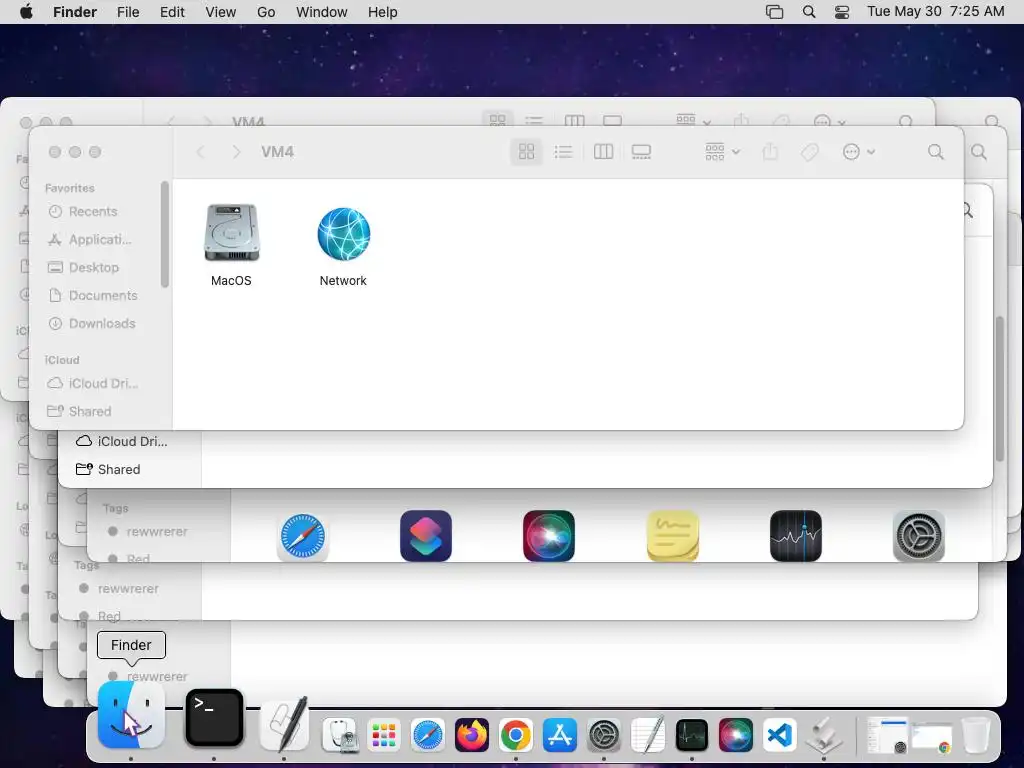The height and width of the screenshot is (768, 1024).
Task: Open Visual Studio Code from the Dock
Action: tap(779, 735)
